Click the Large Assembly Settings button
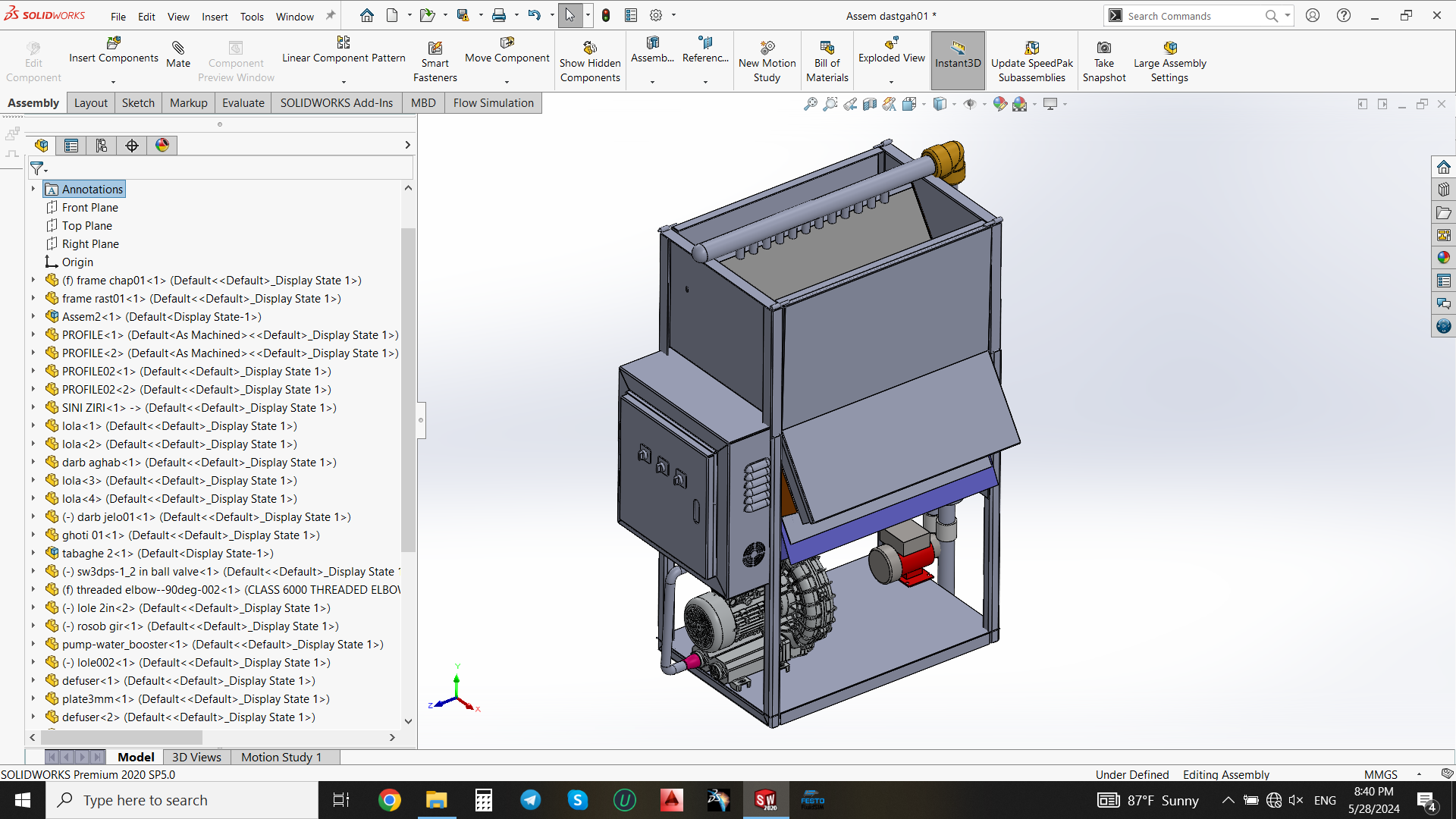 (x=1169, y=62)
